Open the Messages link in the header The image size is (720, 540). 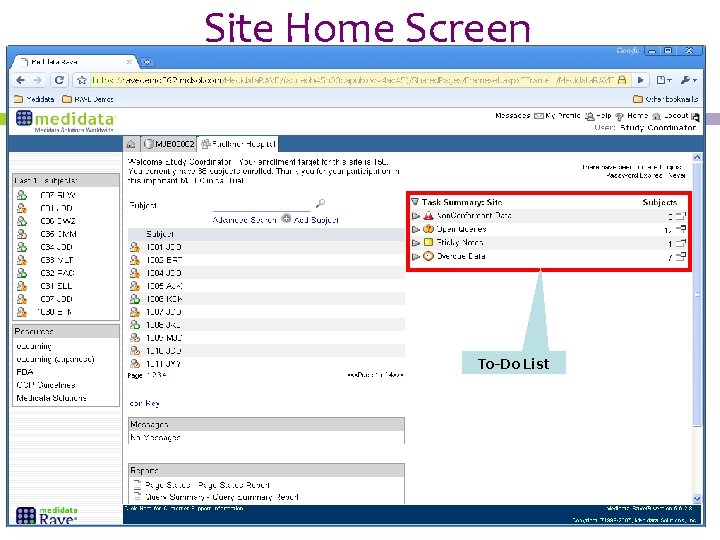click(x=512, y=115)
